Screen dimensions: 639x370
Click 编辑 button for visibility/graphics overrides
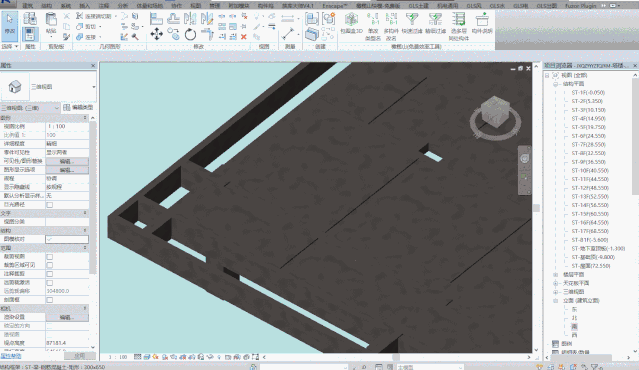click(x=67, y=161)
